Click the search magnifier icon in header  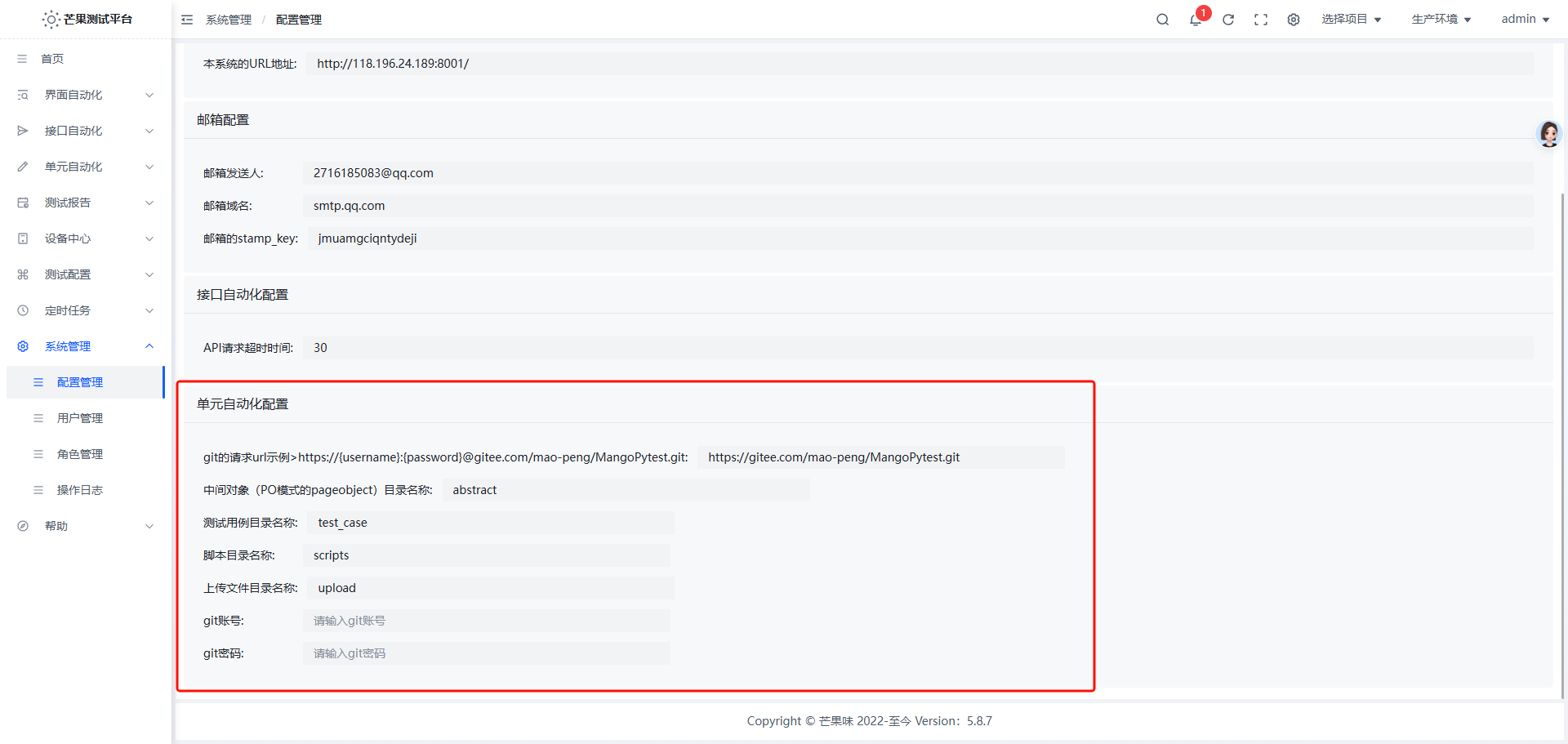coord(1162,20)
